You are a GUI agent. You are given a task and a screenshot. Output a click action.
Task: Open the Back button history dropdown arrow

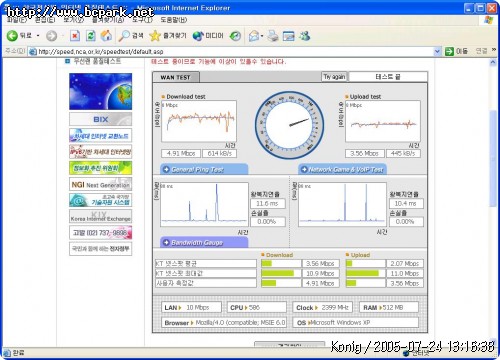(x=38, y=35)
